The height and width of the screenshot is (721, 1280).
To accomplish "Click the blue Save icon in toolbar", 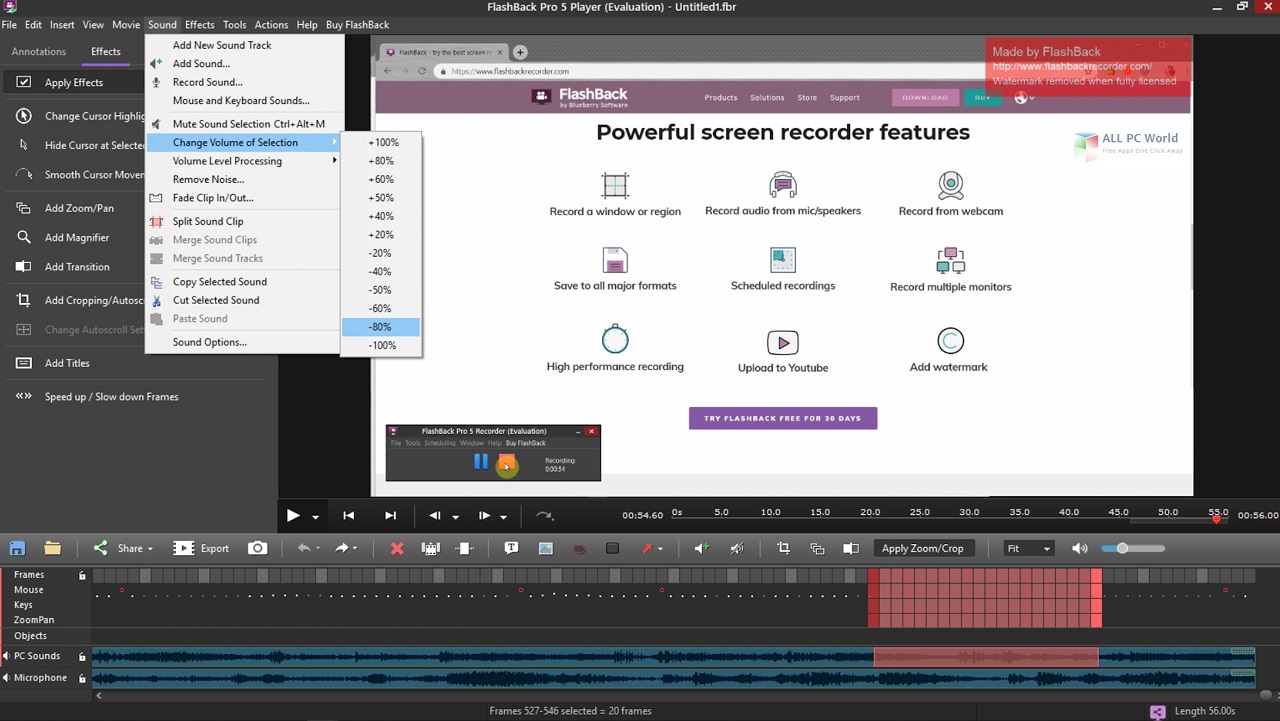I will (17, 548).
